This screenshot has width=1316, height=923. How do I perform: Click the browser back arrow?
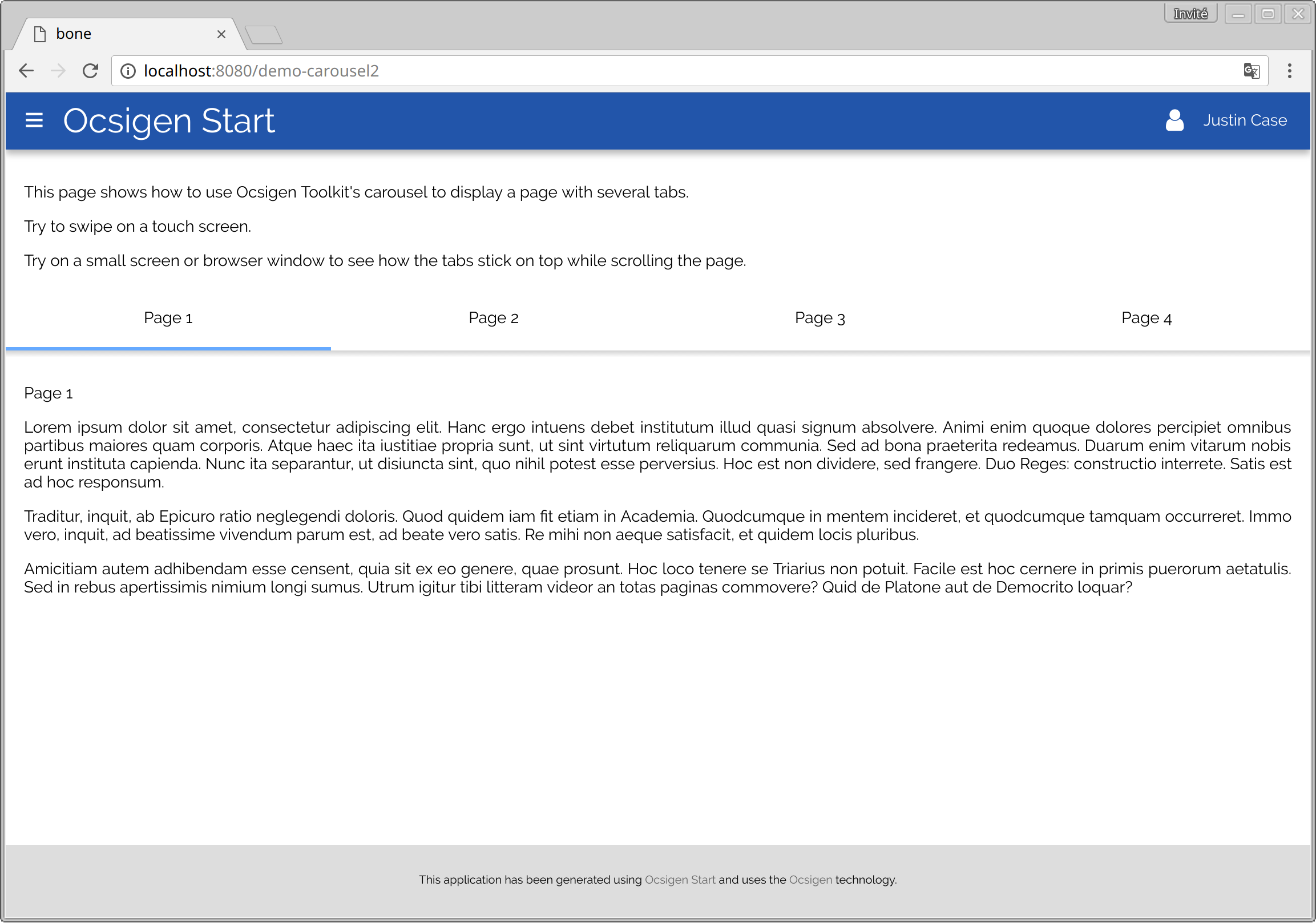(26, 71)
